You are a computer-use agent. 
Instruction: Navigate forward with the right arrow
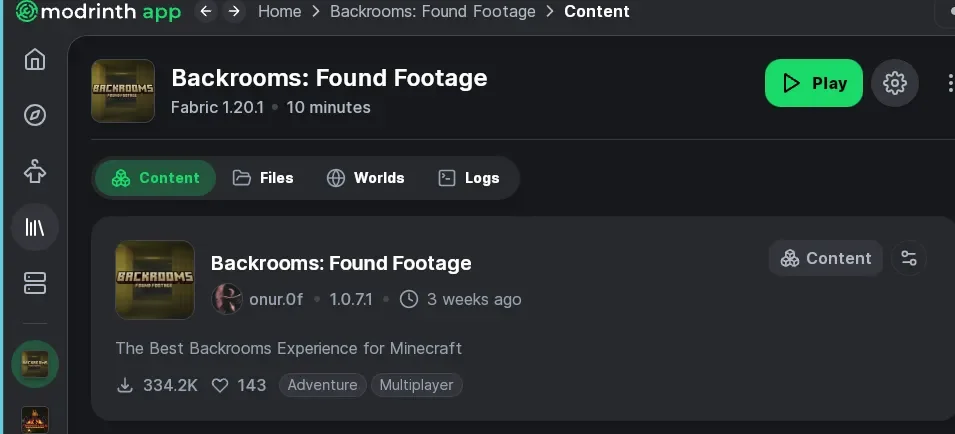point(234,12)
